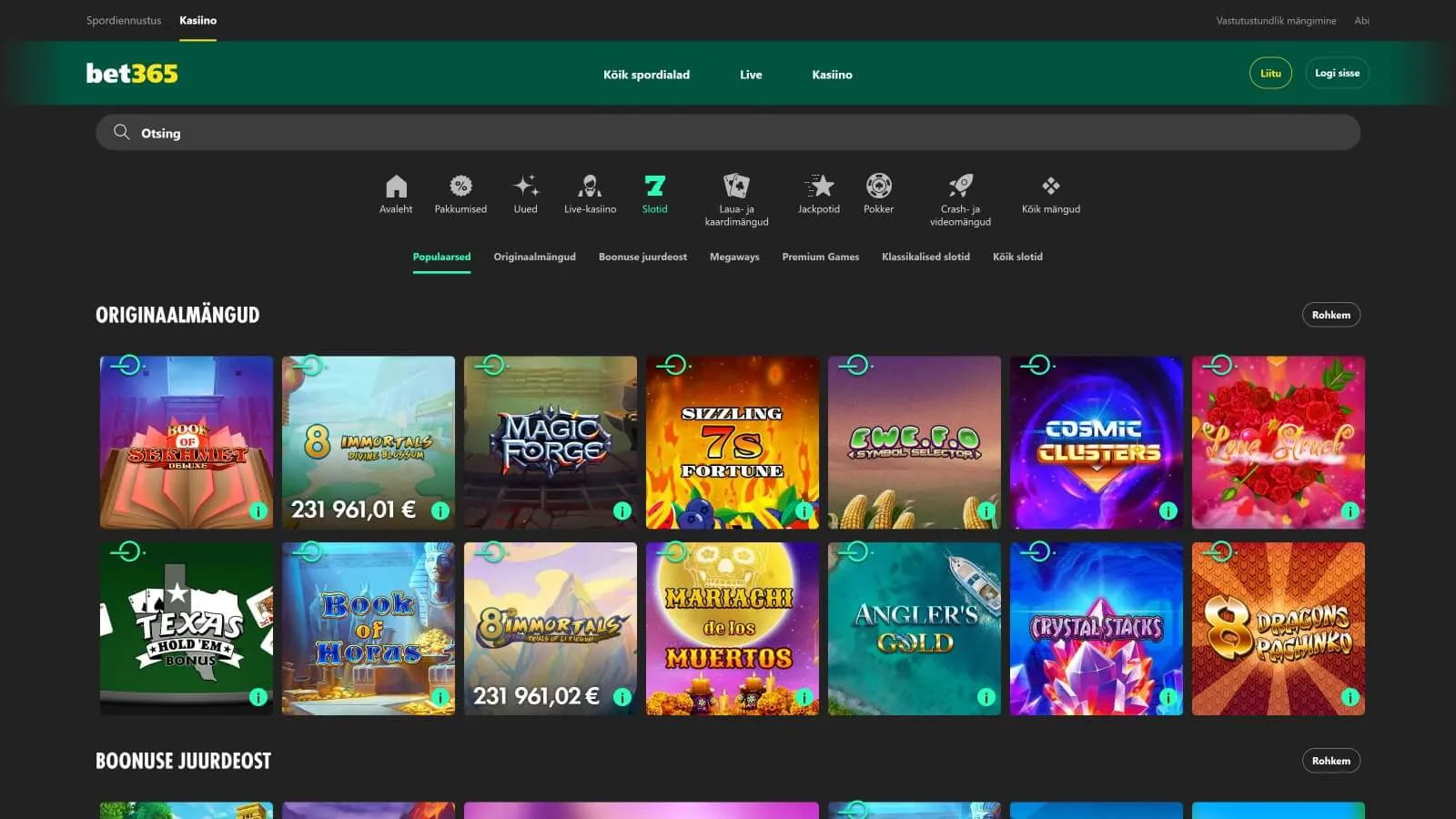
Task: Switch to the Klassikalised slotid tab
Action: (x=925, y=257)
